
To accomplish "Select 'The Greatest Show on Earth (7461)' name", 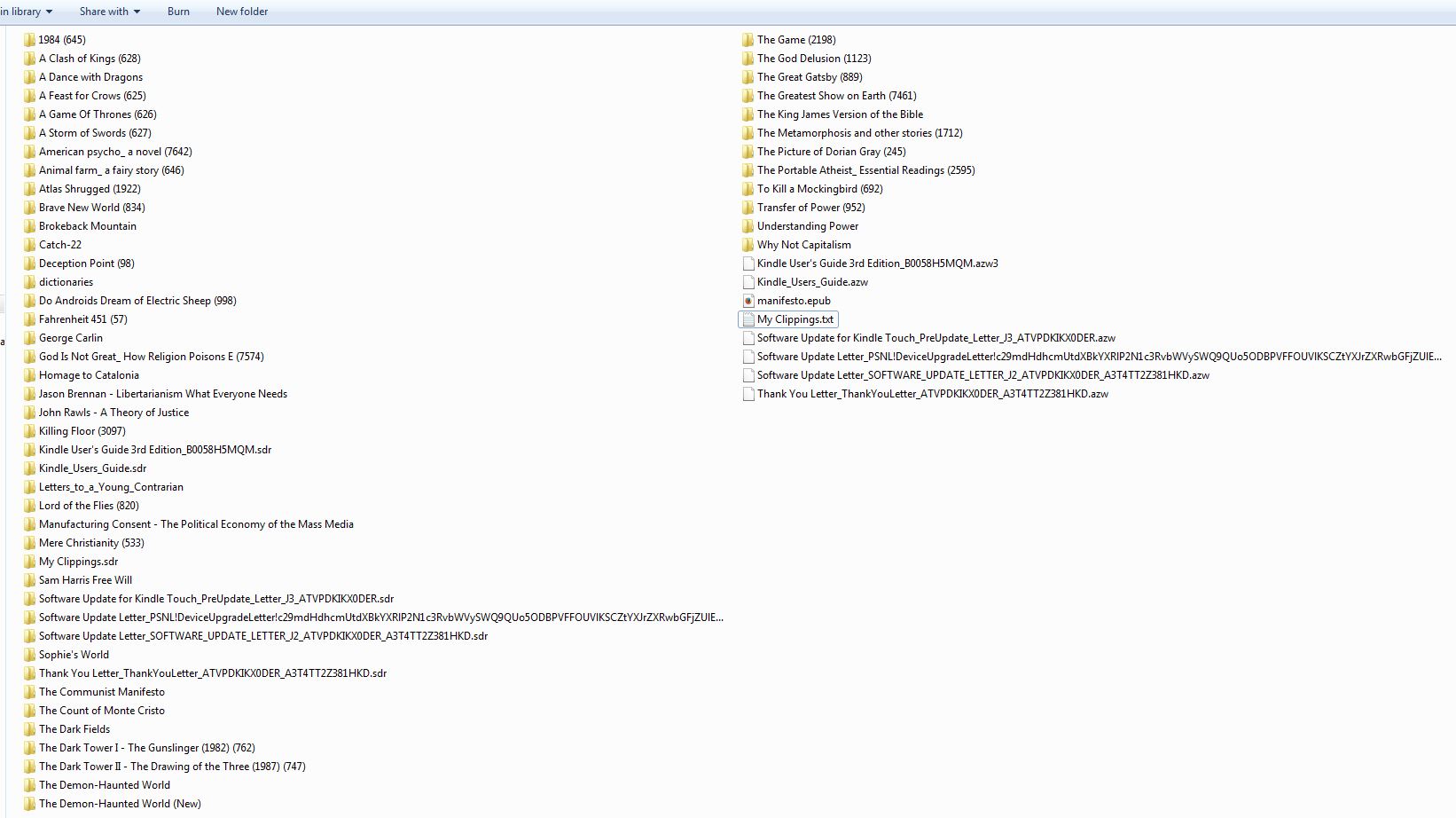I will [837, 96].
